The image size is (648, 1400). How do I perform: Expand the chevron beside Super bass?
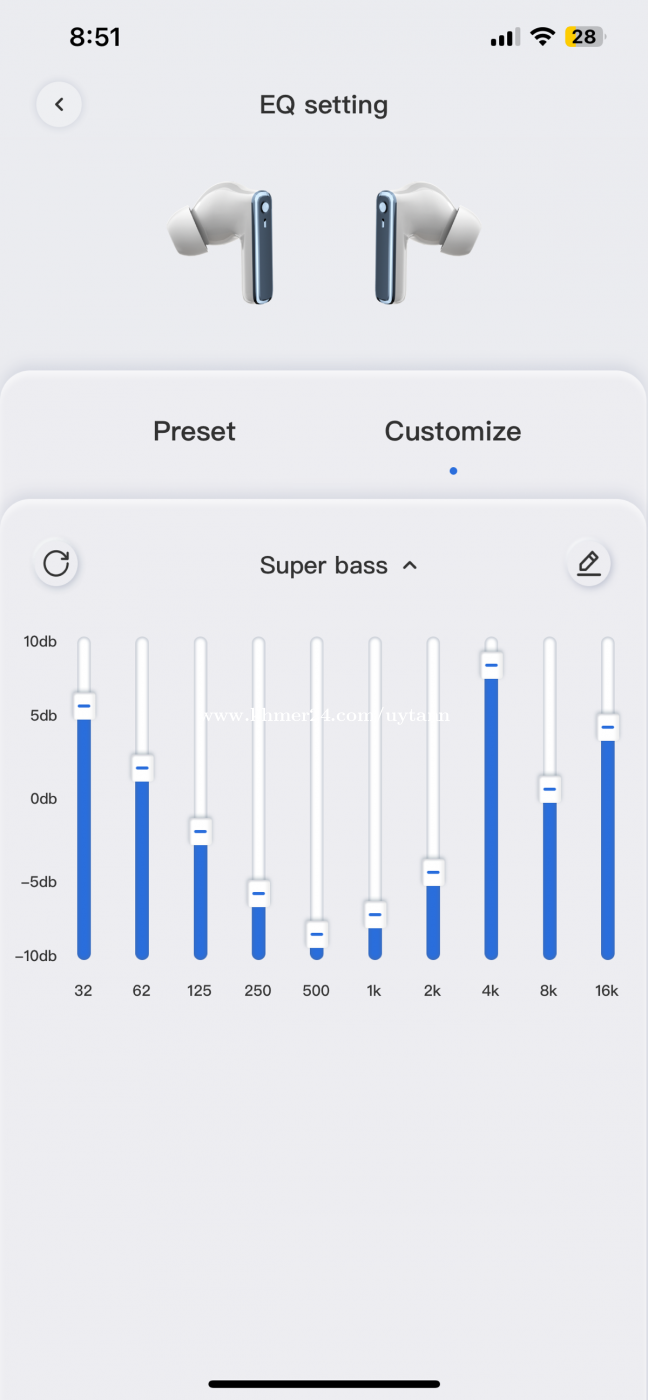coord(409,565)
